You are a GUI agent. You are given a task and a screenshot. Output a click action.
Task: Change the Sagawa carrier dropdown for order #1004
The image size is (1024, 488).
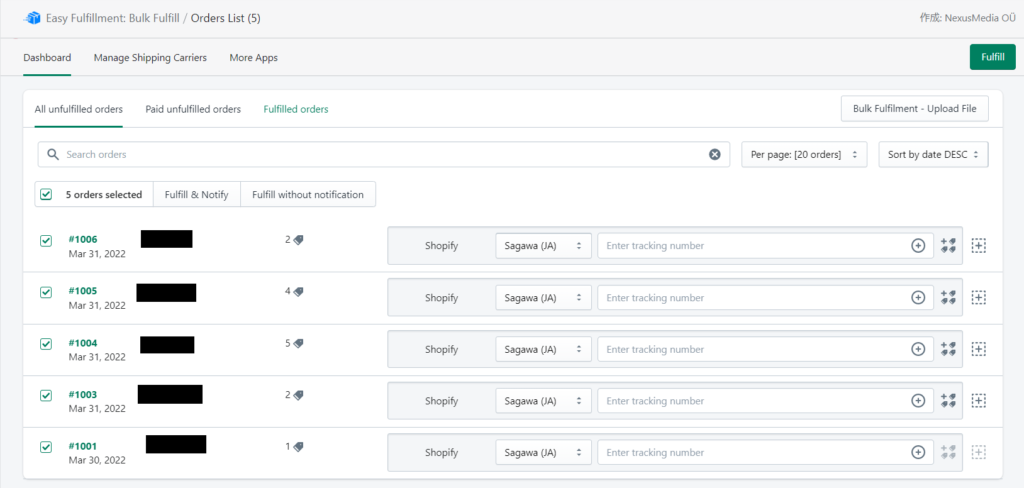pyautogui.click(x=543, y=349)
